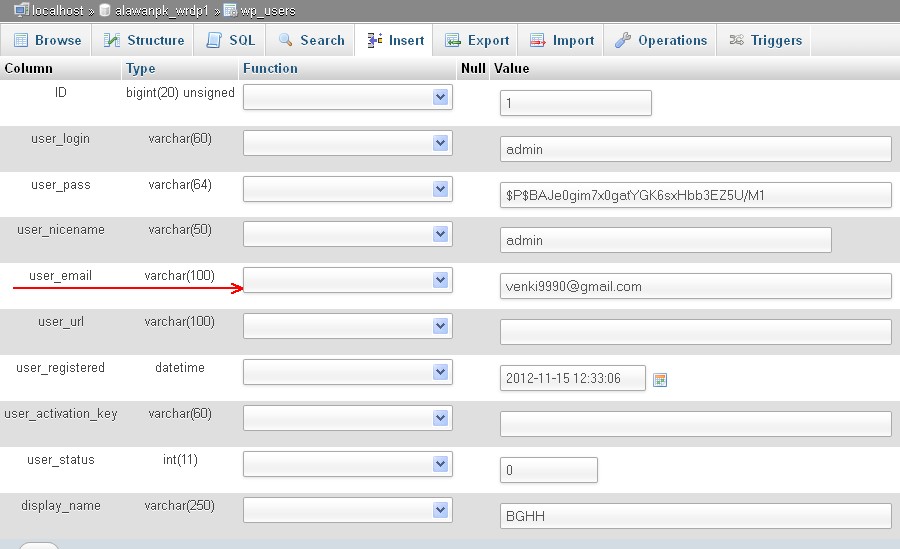Viewport: 900px width, 549px height.
Task: Click the Search magnifier icon
Action: tap(285, 40)
